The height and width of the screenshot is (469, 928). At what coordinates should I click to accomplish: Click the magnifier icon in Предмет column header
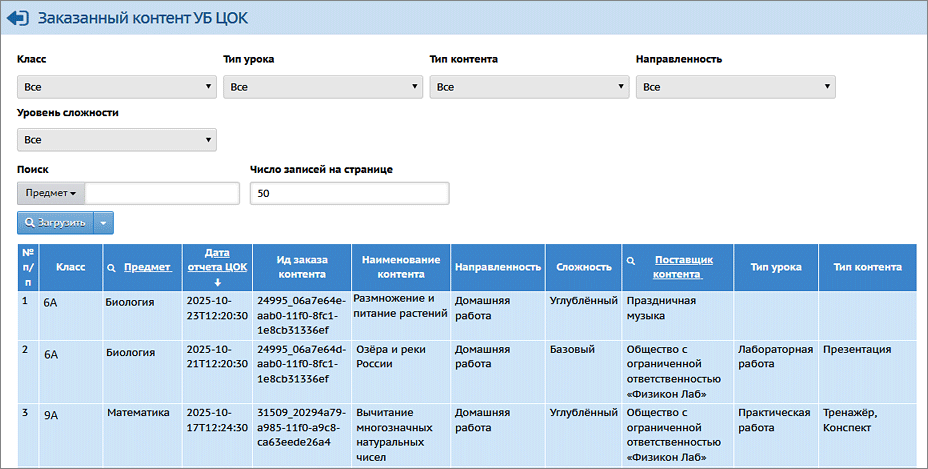[x=112, y=268]
